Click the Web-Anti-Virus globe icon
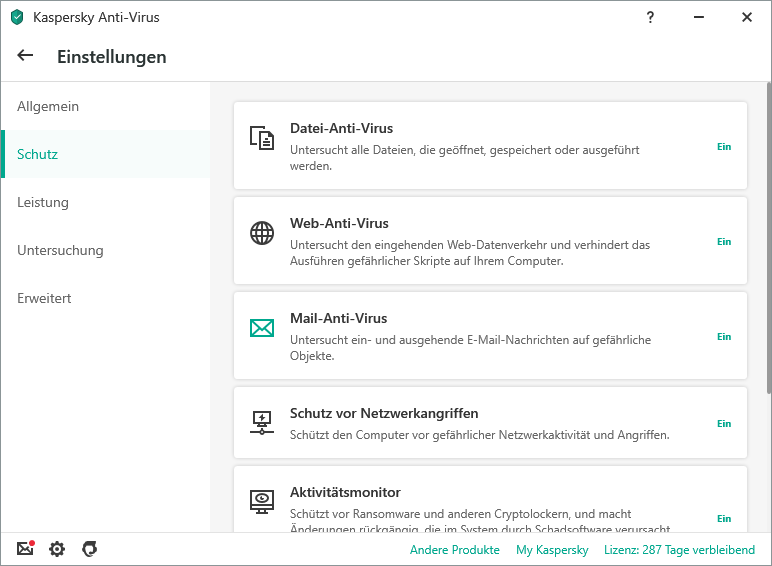 tap(261, 234)
